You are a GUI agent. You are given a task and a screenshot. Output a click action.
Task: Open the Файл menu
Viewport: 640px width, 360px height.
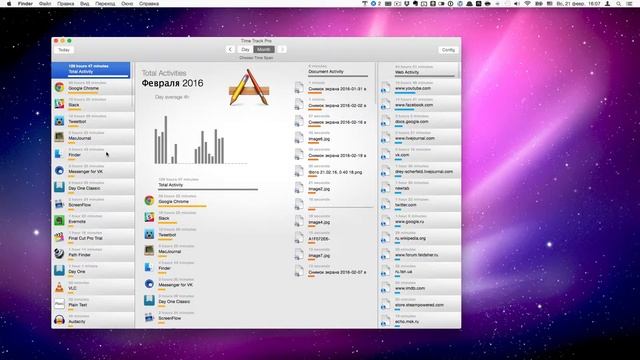tap(45, 4)
